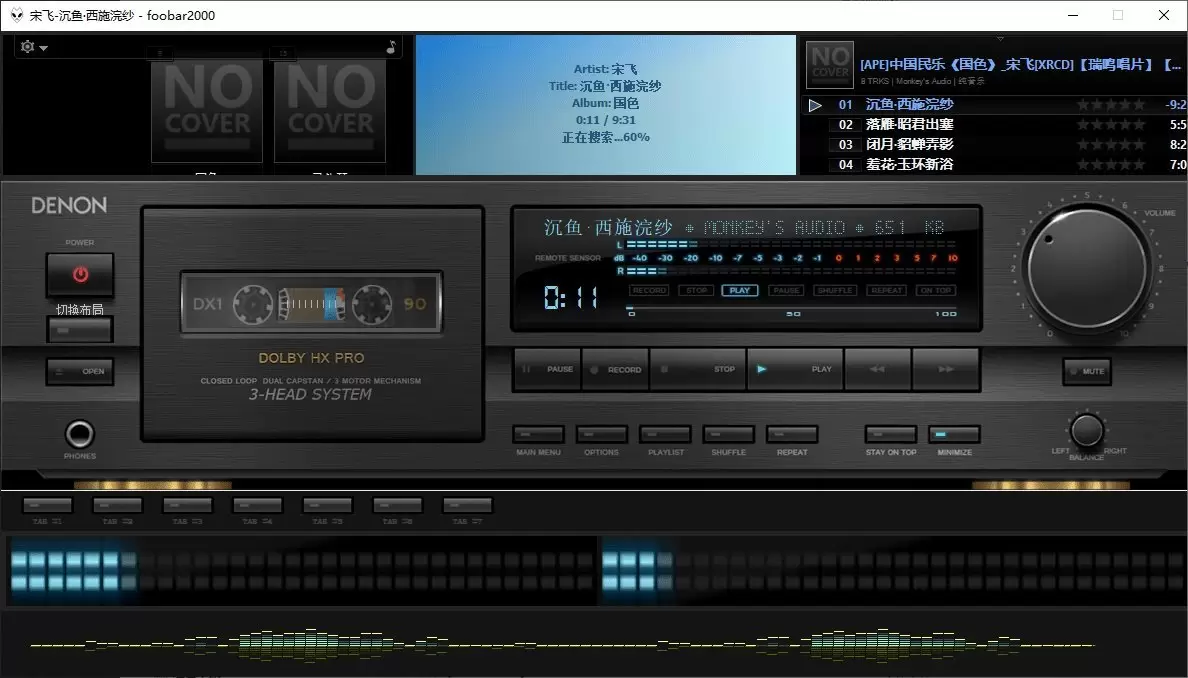Click the large PAUSE transport button
The image size is (1188, 678).
pos(547,370)
